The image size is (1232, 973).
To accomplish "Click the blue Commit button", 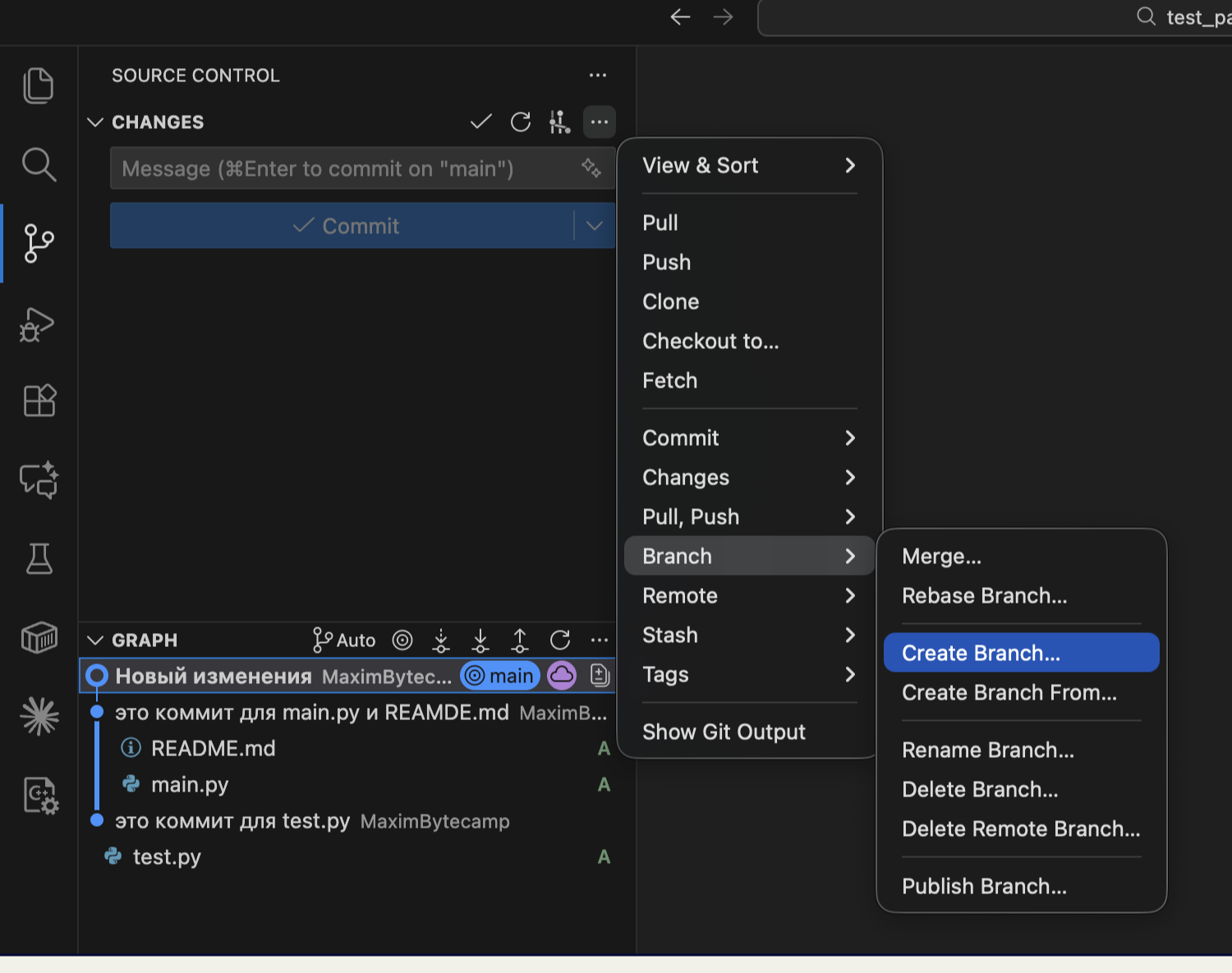I will (x=342, y=226).
